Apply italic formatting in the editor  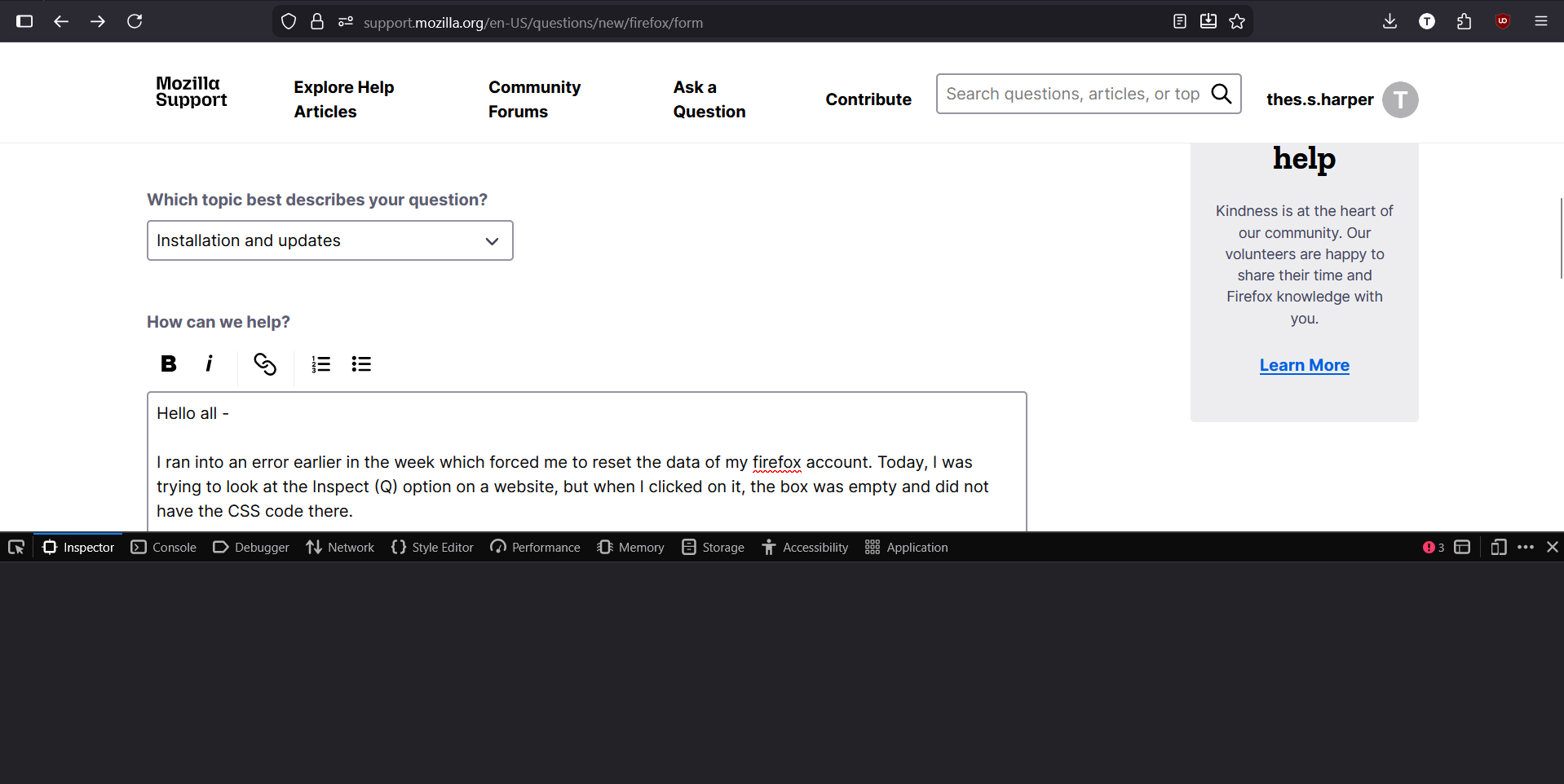tap(210, 363)
